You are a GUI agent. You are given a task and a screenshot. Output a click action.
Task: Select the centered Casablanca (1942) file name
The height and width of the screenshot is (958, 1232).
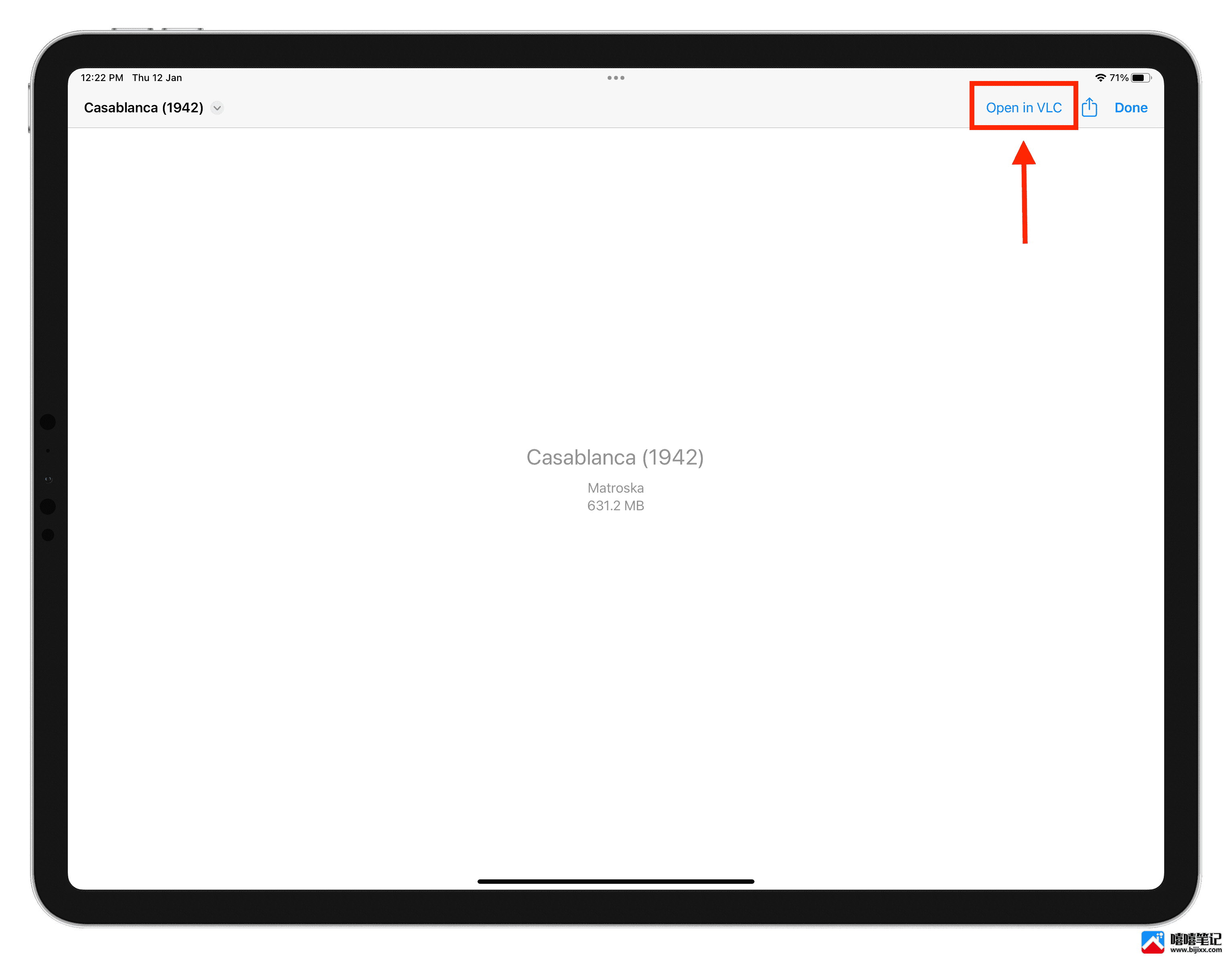click(615, 457)
